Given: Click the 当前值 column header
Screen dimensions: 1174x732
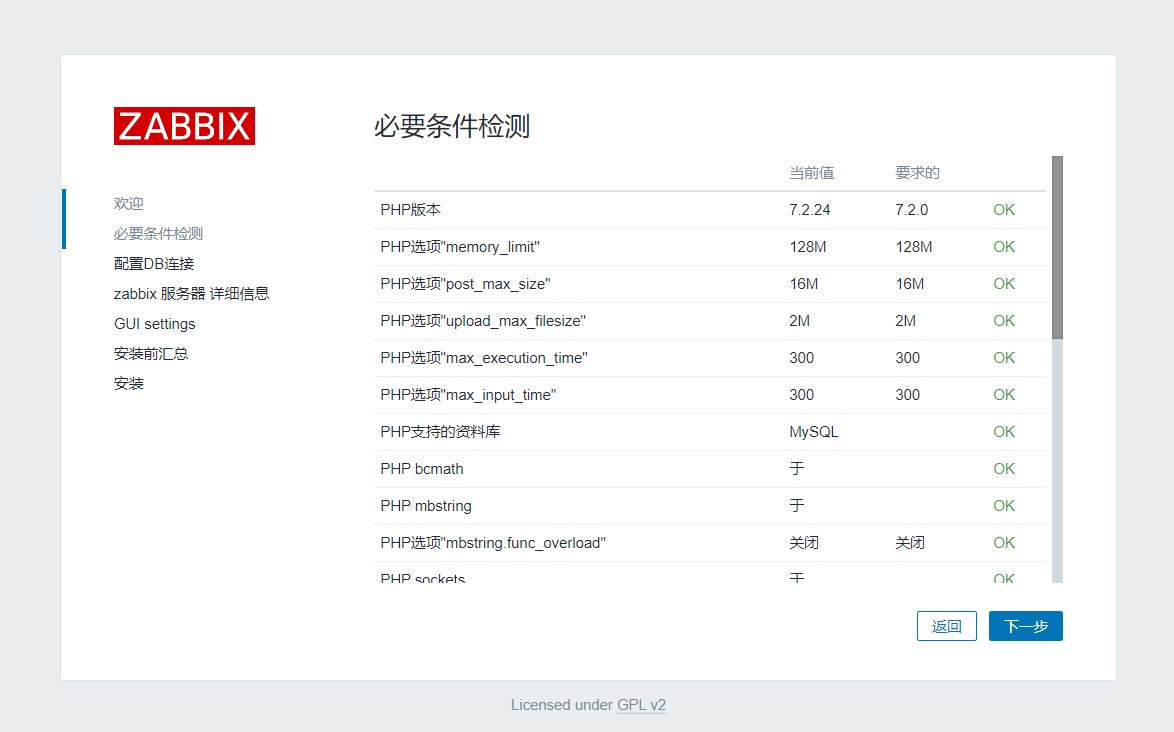Looking at the screenshot, I should [x=812, y=173].
